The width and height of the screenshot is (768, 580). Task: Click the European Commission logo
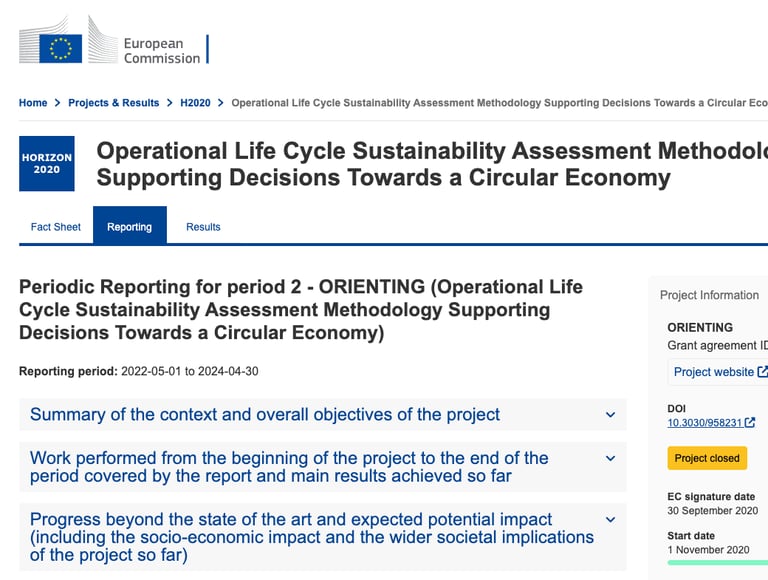114,40
